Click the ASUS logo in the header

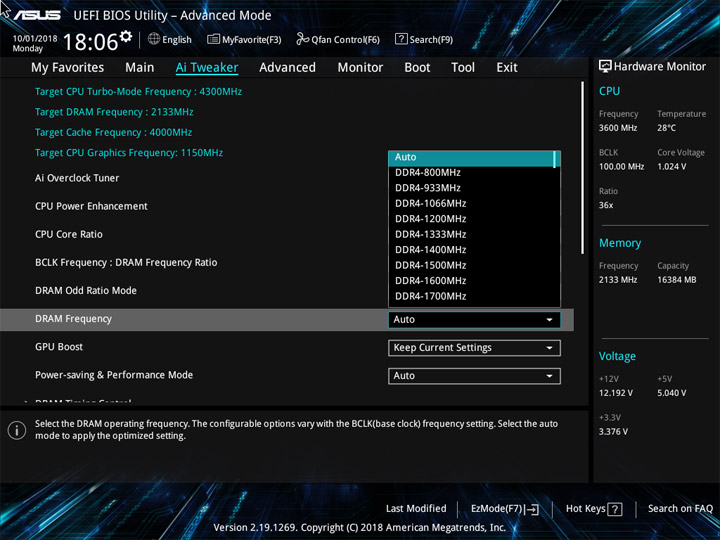pyautogui.click(x=37, y=16)
